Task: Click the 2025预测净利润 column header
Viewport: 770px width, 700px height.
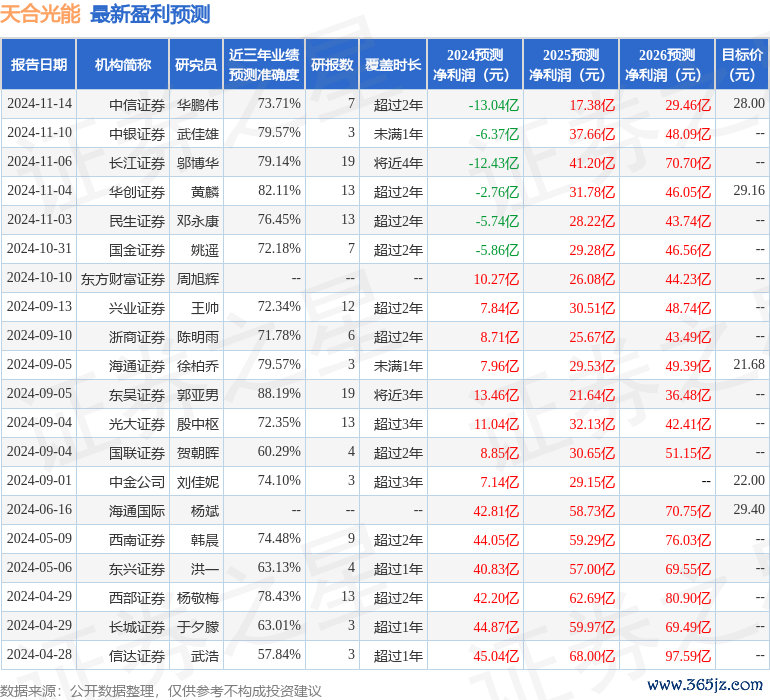Action: [x=571, y=64]
